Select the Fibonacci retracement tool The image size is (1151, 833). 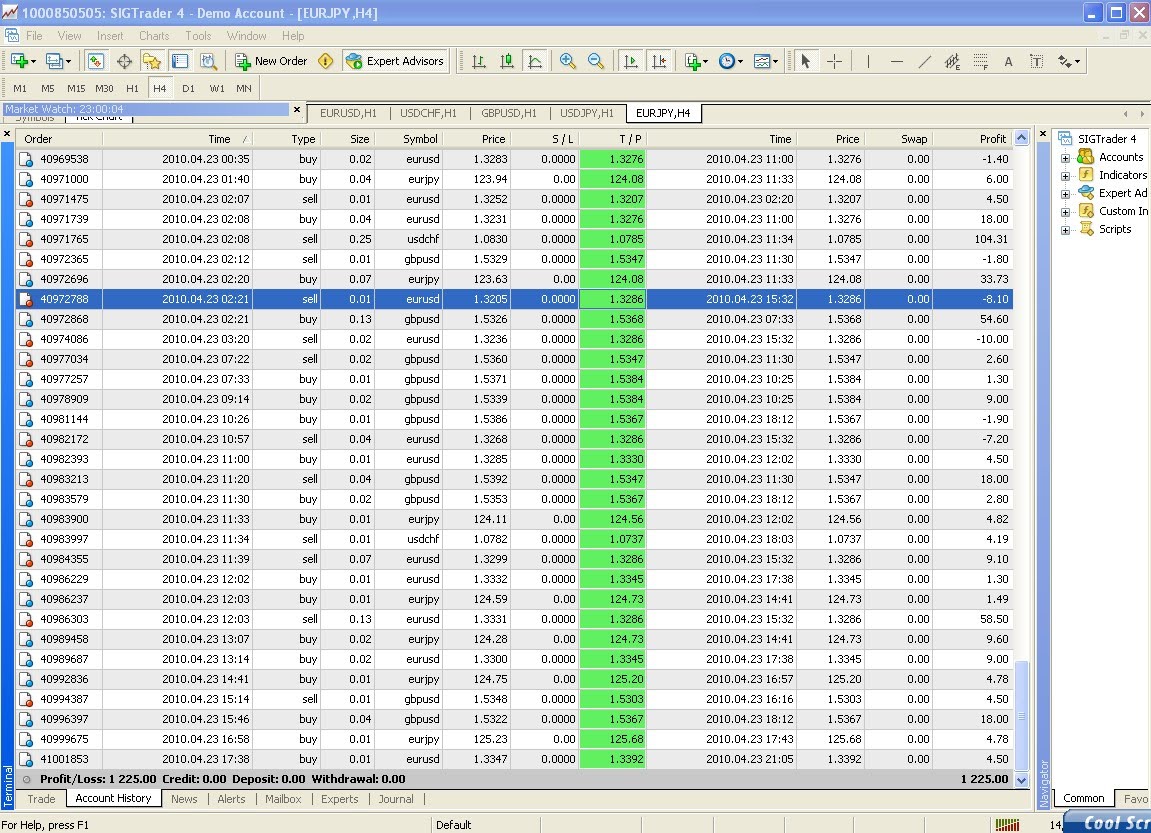(x=981, y=62)
